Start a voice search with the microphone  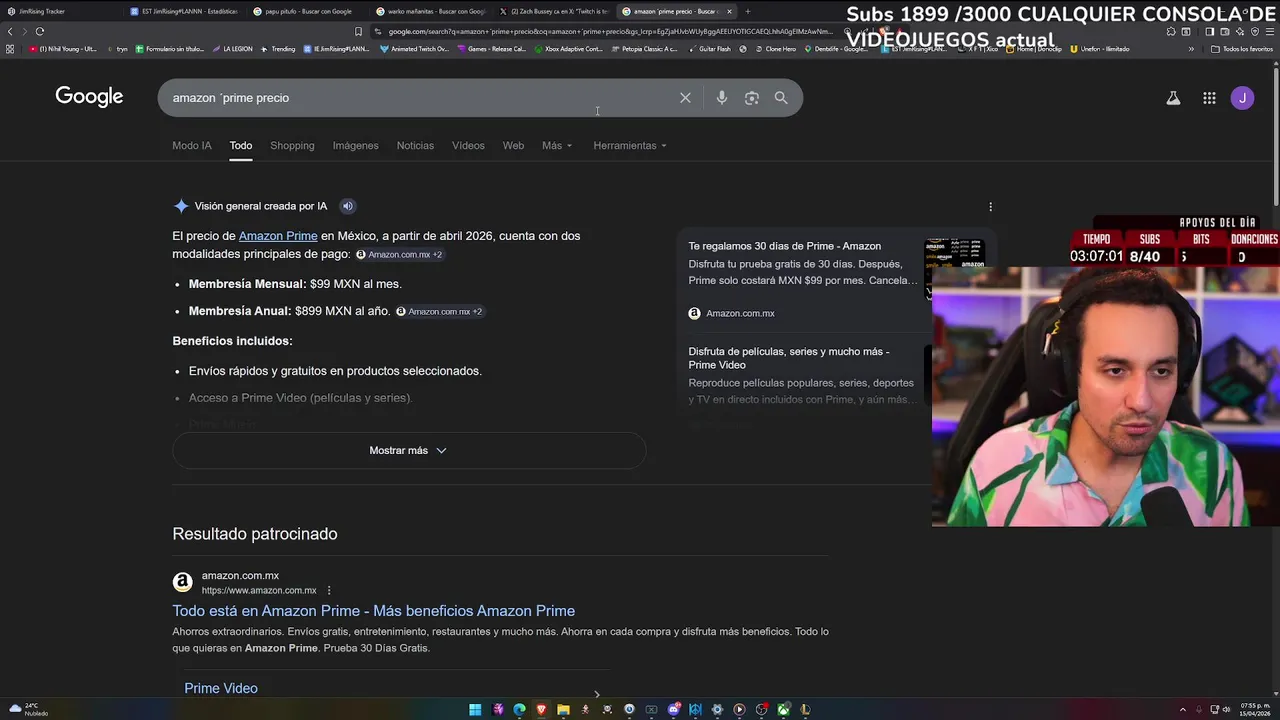pyautogui.click(x=721, y=98)
